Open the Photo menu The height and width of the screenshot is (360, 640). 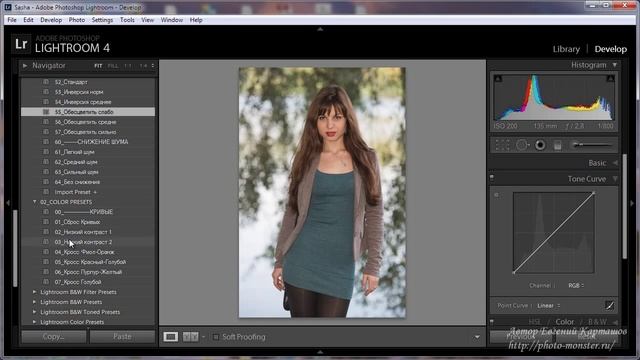77,20
